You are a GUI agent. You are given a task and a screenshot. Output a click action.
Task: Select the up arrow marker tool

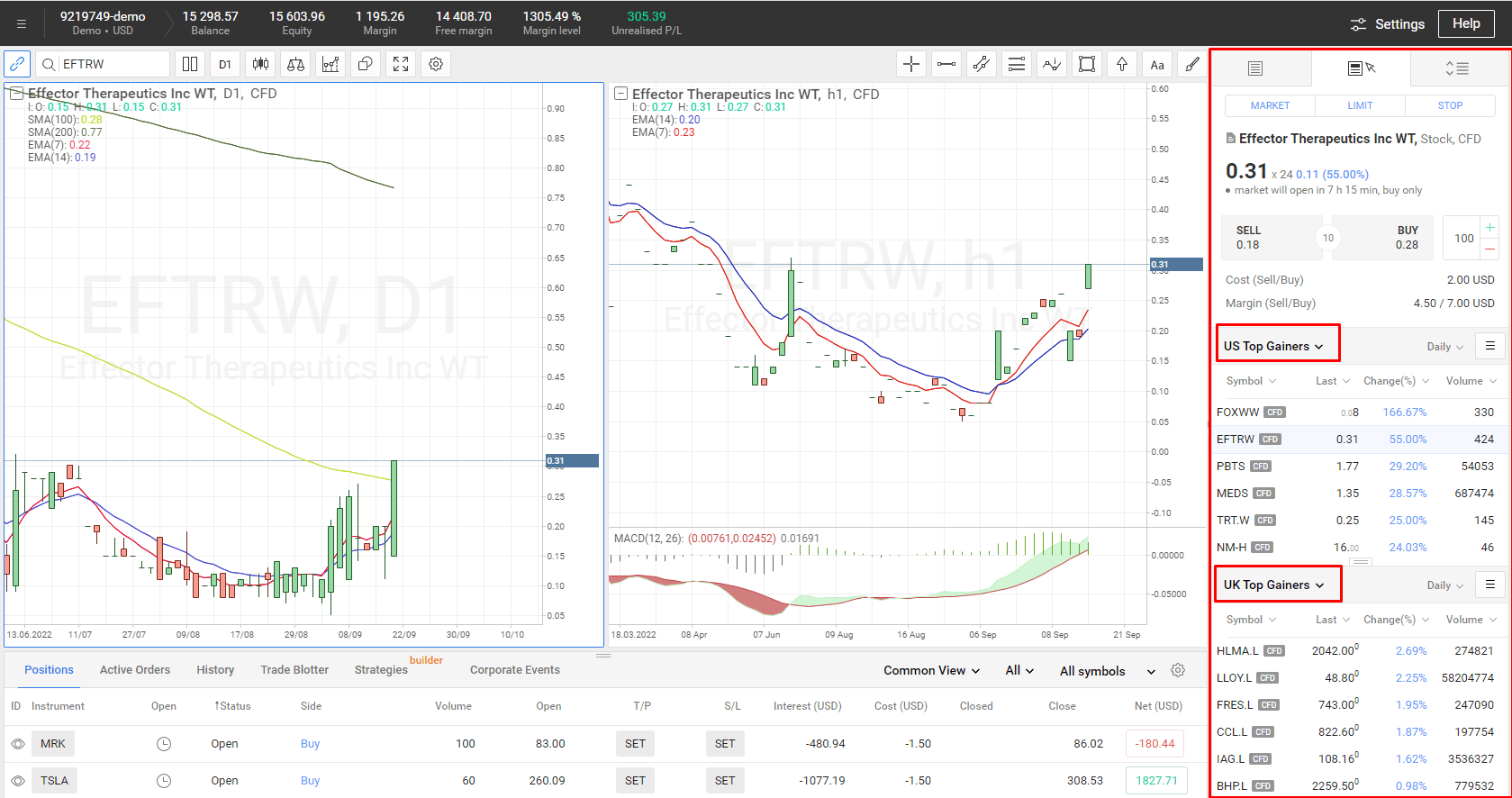[1122, 64]
